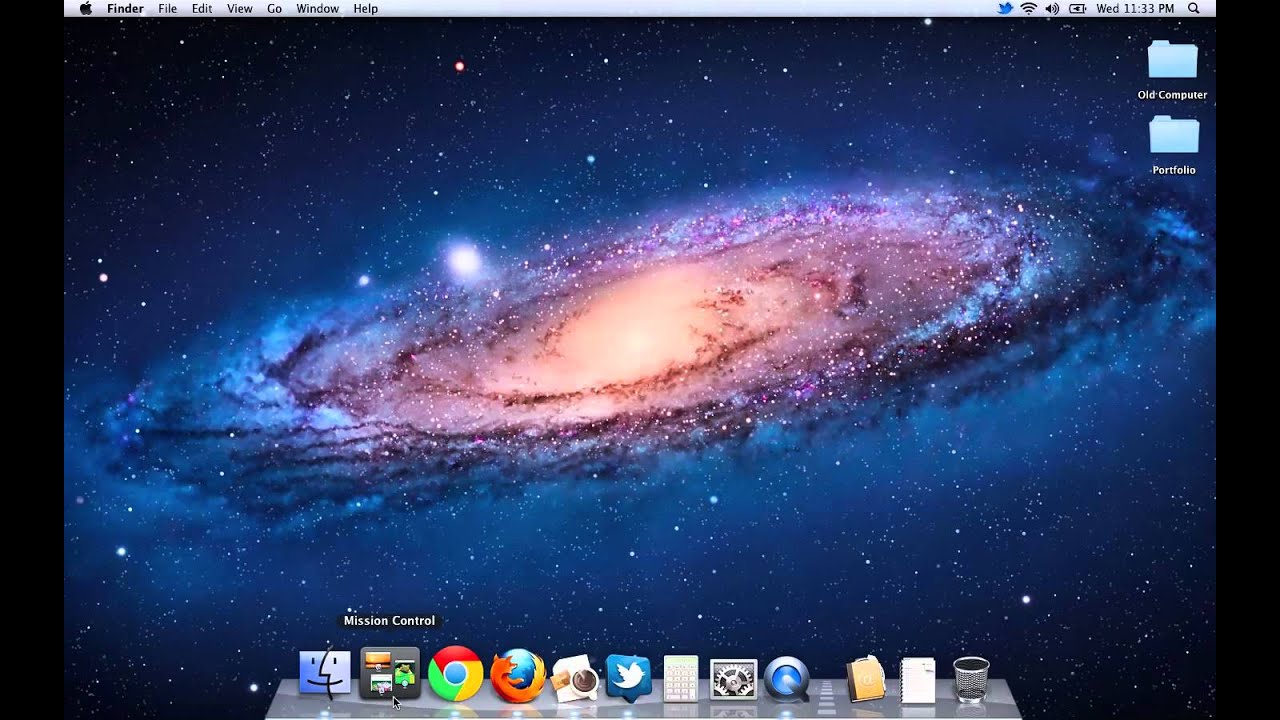This screenshot has height=720, width=1280.
Task: Open the Trash in the Dock
Action: point(971,679)
